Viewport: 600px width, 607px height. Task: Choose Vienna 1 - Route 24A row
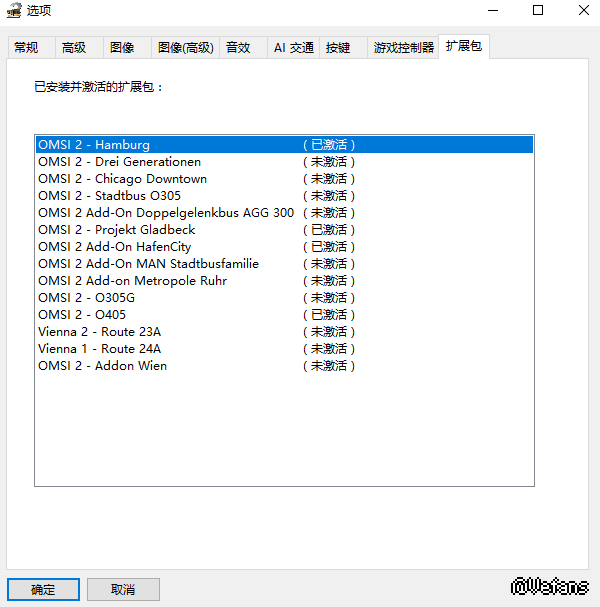click(x=285, y=349)
